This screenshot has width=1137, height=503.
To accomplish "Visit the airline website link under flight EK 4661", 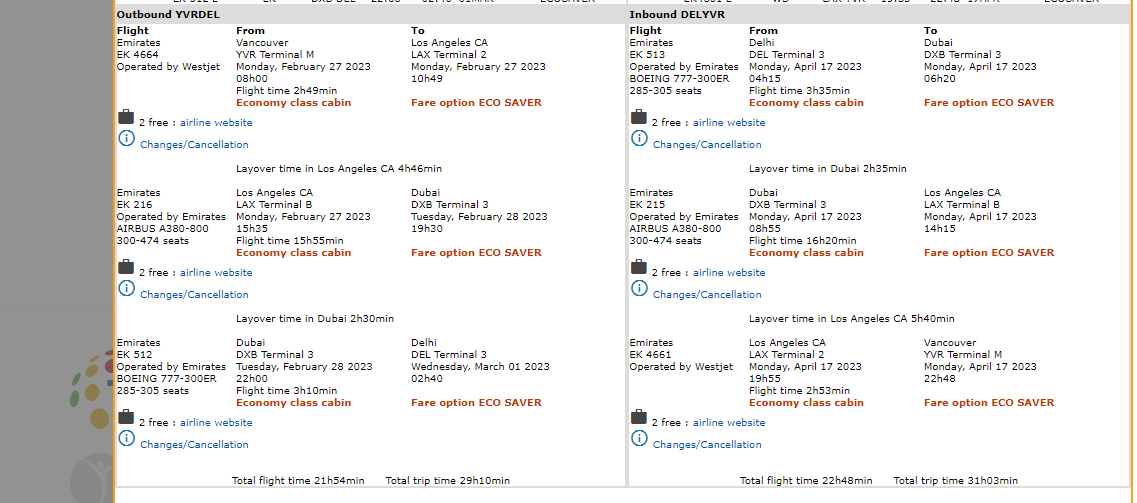I will pos(729,423).
